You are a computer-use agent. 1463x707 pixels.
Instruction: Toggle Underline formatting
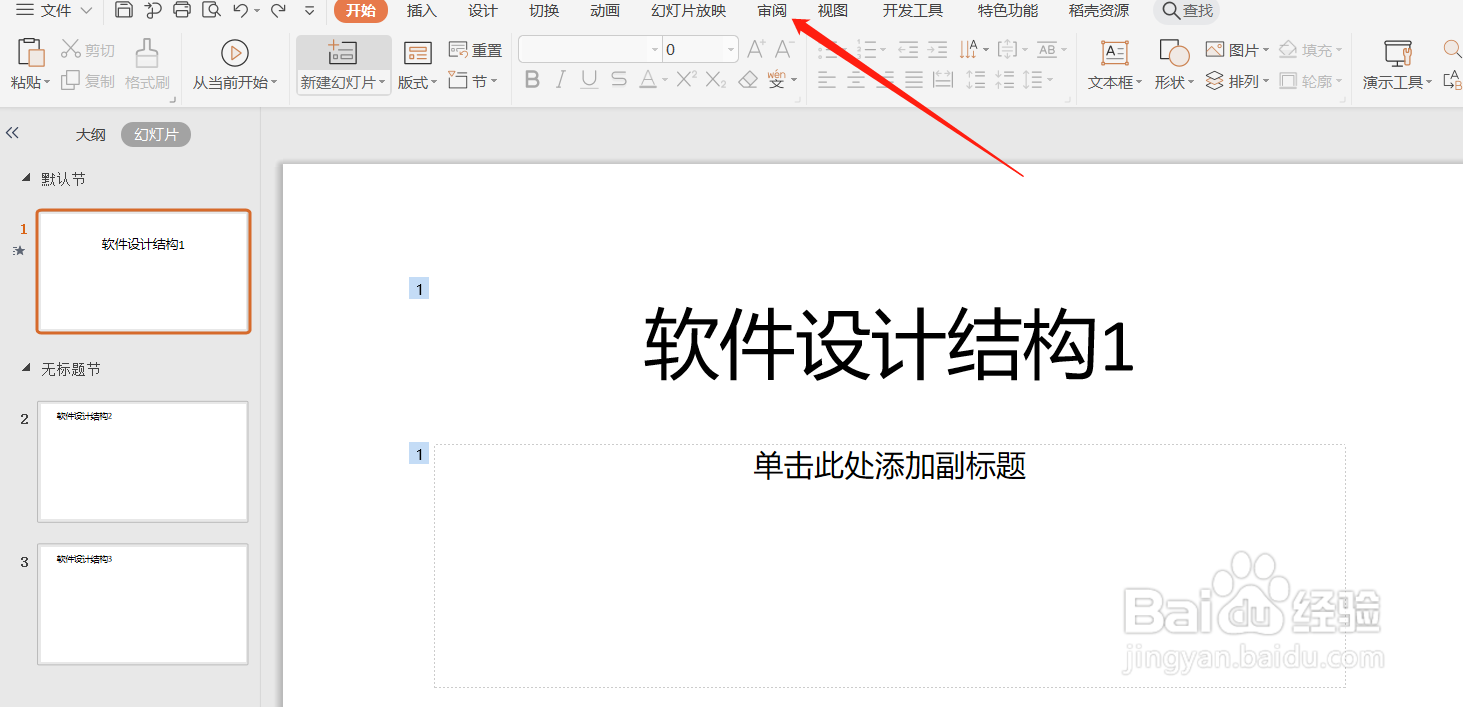tap(589, 80)
